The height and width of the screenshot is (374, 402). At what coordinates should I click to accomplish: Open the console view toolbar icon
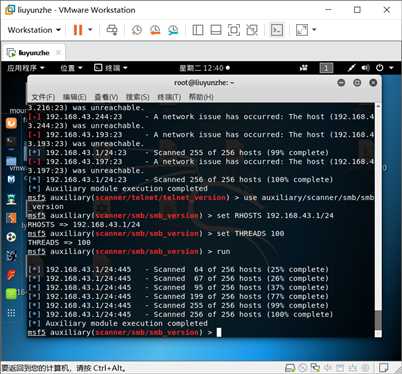point(277,30)
